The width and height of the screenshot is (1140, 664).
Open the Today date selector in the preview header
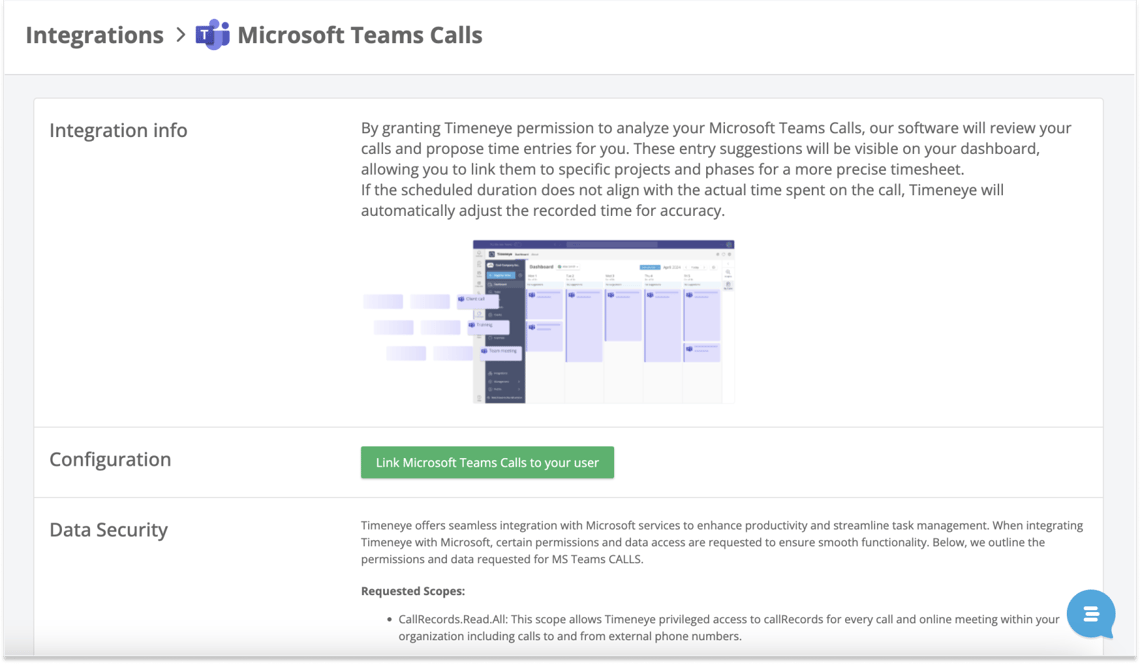[x=695, y=267]
